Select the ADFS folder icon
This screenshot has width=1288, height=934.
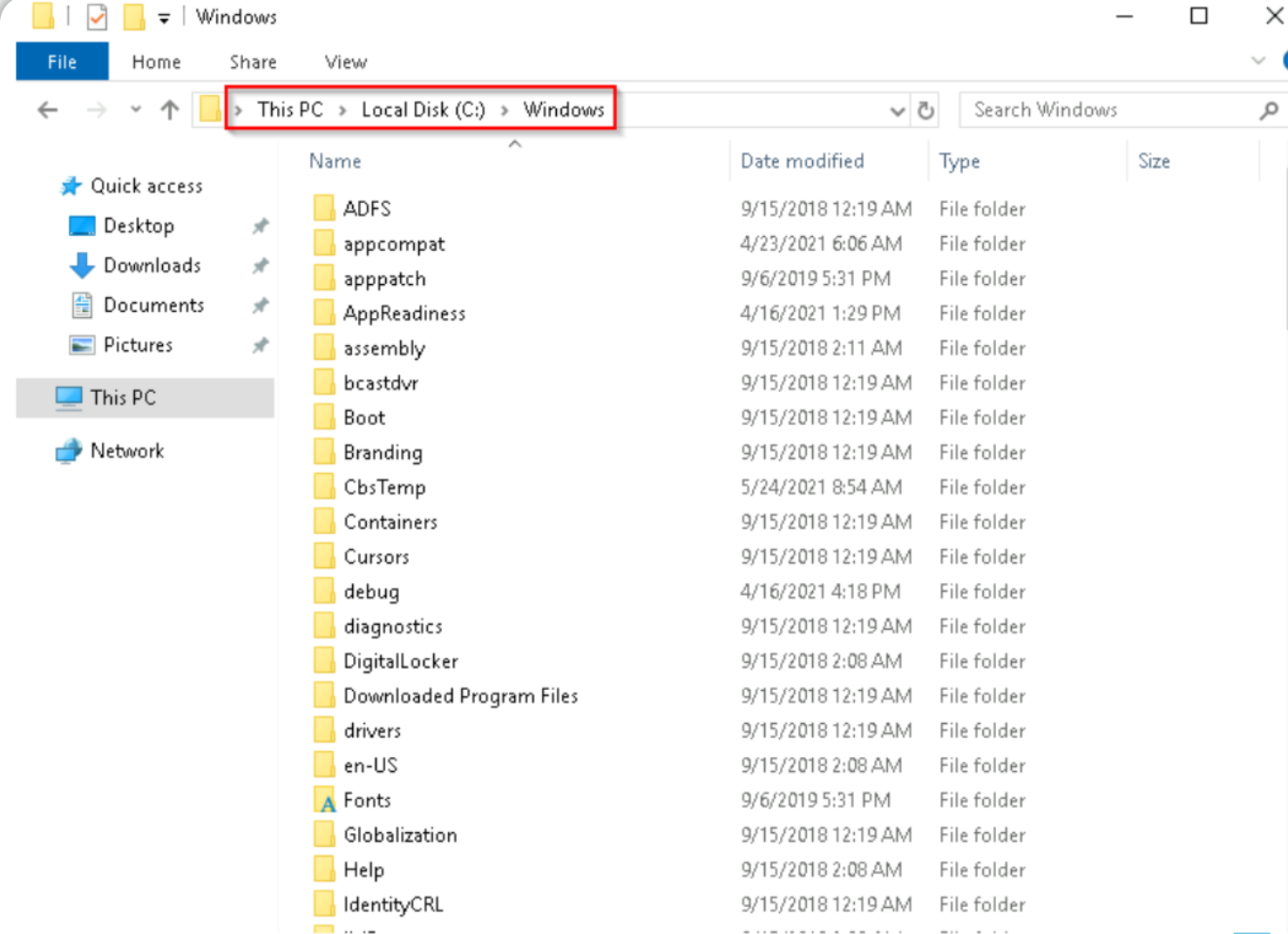pyautogui.click(x=324, y=208)
